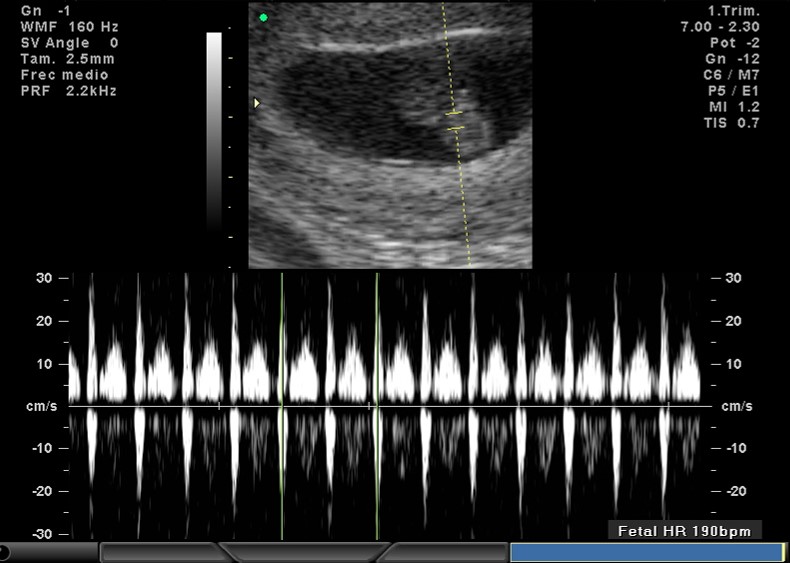
Task: Click the PRF 2.2kHz parameter
Action: point(68,91)
